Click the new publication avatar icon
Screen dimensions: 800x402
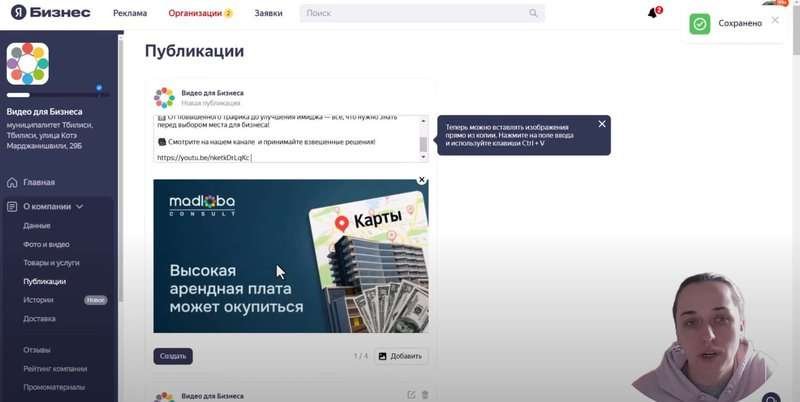point(164,97)
